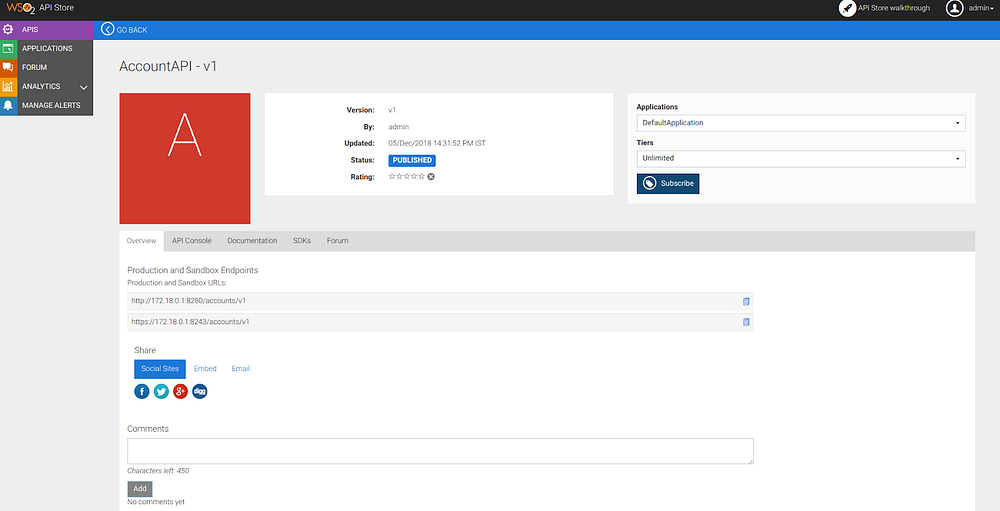Open the Tiers dropdown showing Unlimited
Image resolution: width=1000 pixels, height=511 pixels.
pos(801,158)
